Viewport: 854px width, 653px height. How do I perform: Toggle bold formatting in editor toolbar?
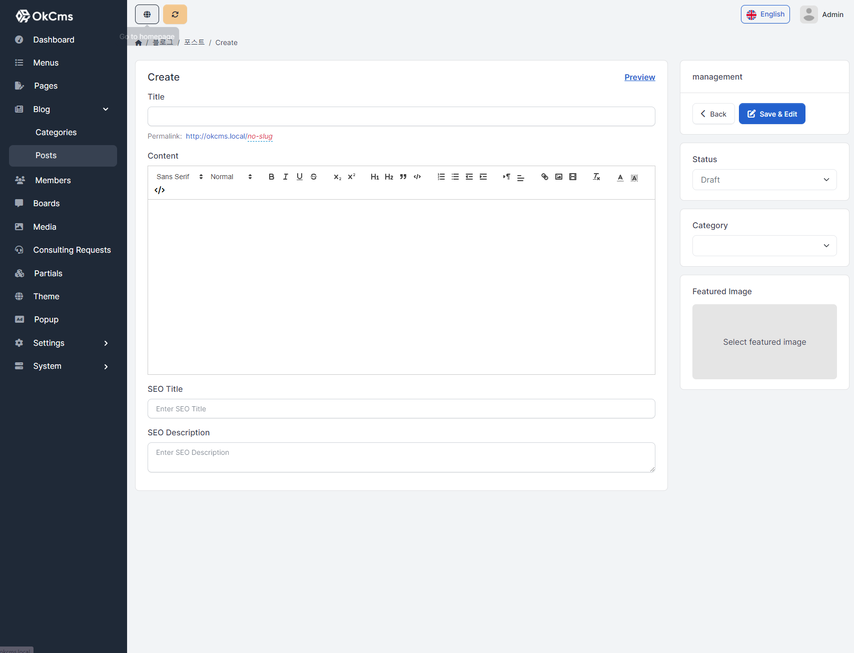coord(271,177)
